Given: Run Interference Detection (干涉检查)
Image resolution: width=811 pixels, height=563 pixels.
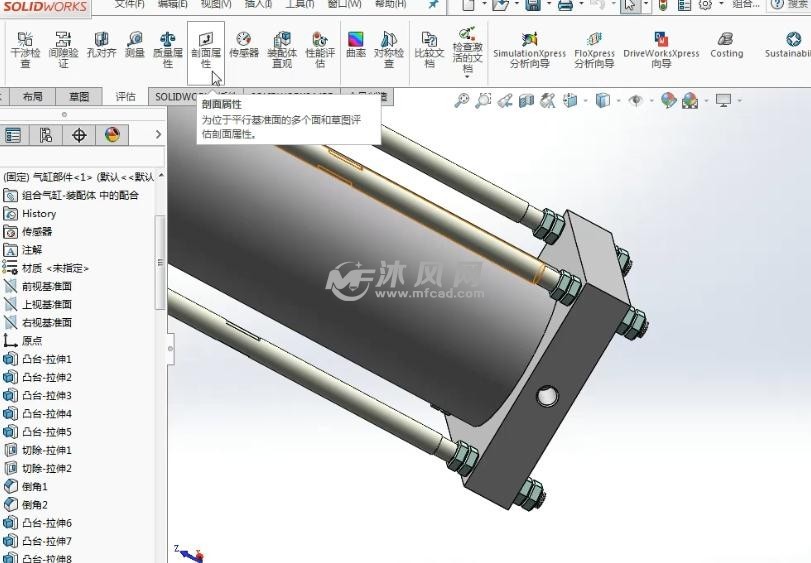Looking at the screenshot, I should pyautogui.click(x=25, y=50).
